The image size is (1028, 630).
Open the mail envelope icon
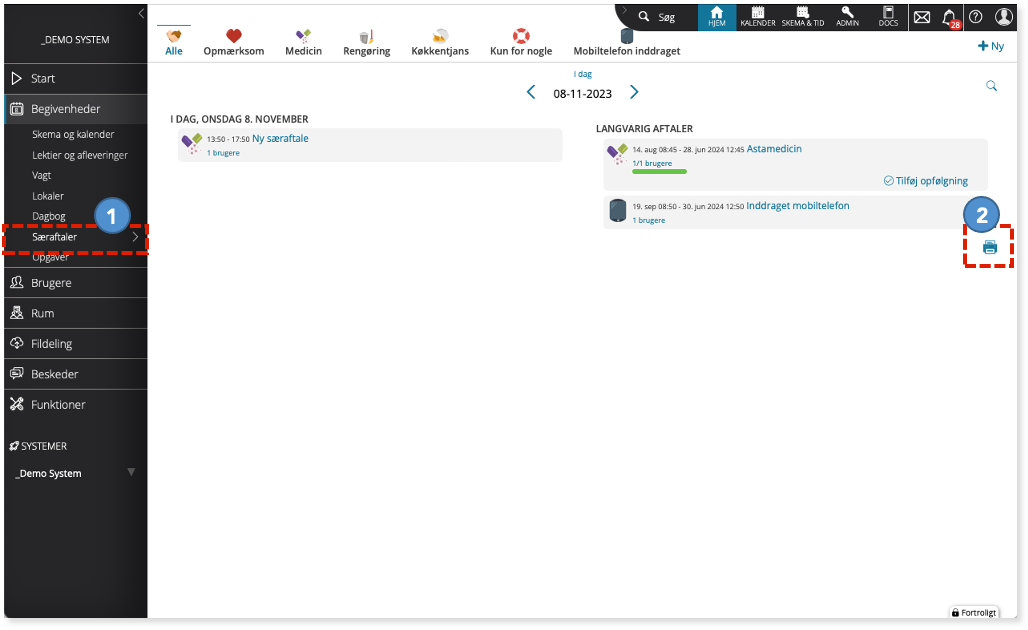click(922, 17)
